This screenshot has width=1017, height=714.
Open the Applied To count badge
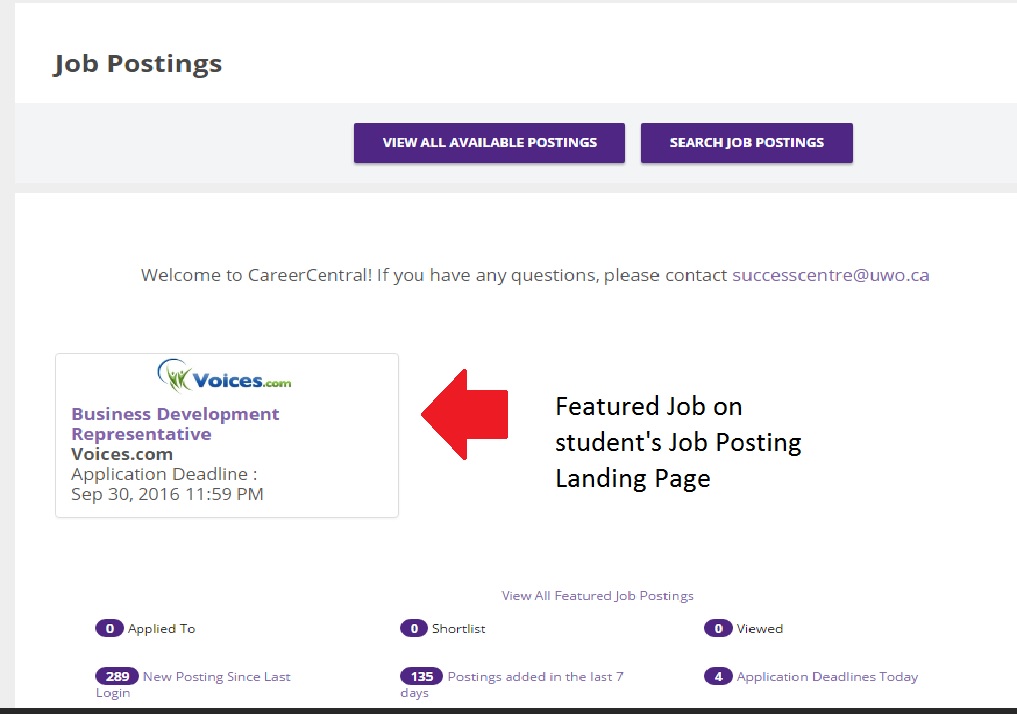110,628
